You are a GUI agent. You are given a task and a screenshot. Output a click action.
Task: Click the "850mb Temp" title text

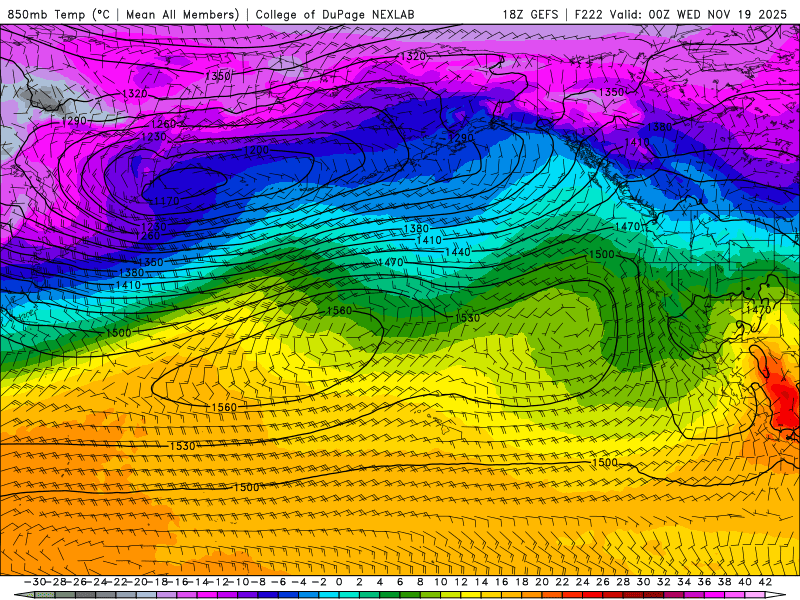(46, 14)
